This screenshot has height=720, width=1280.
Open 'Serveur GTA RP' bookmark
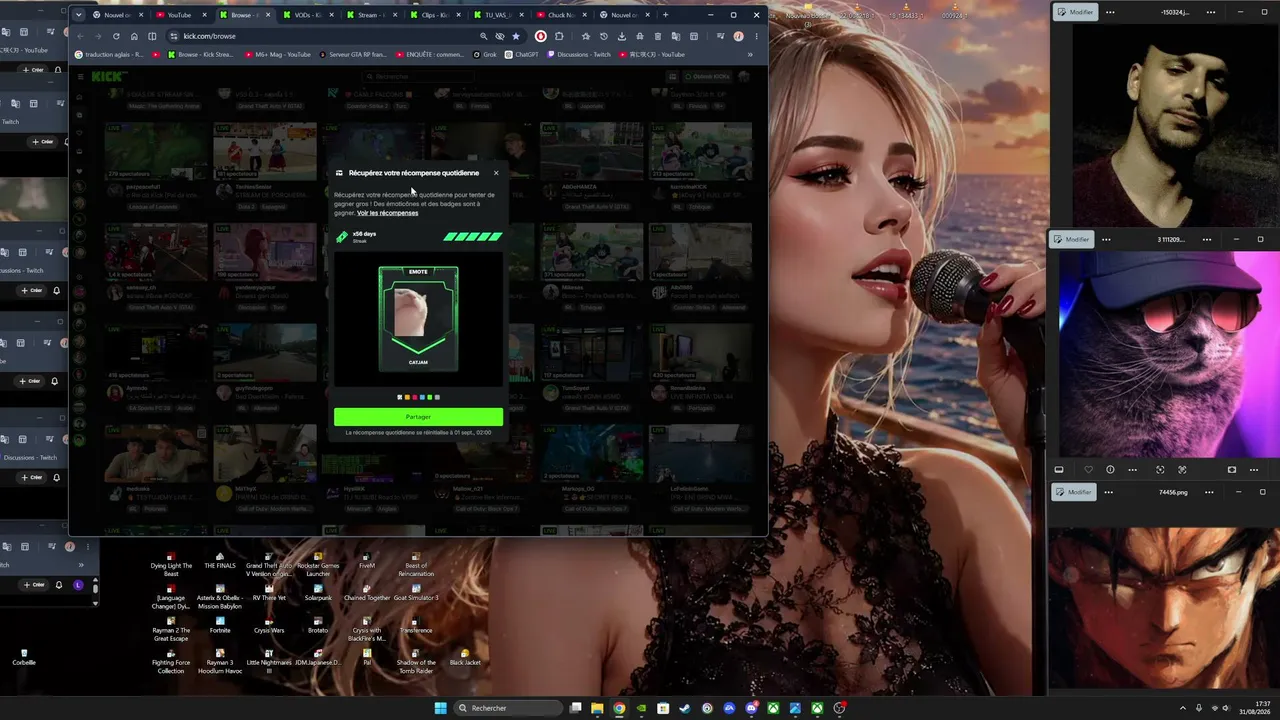[x=354, y=54]
